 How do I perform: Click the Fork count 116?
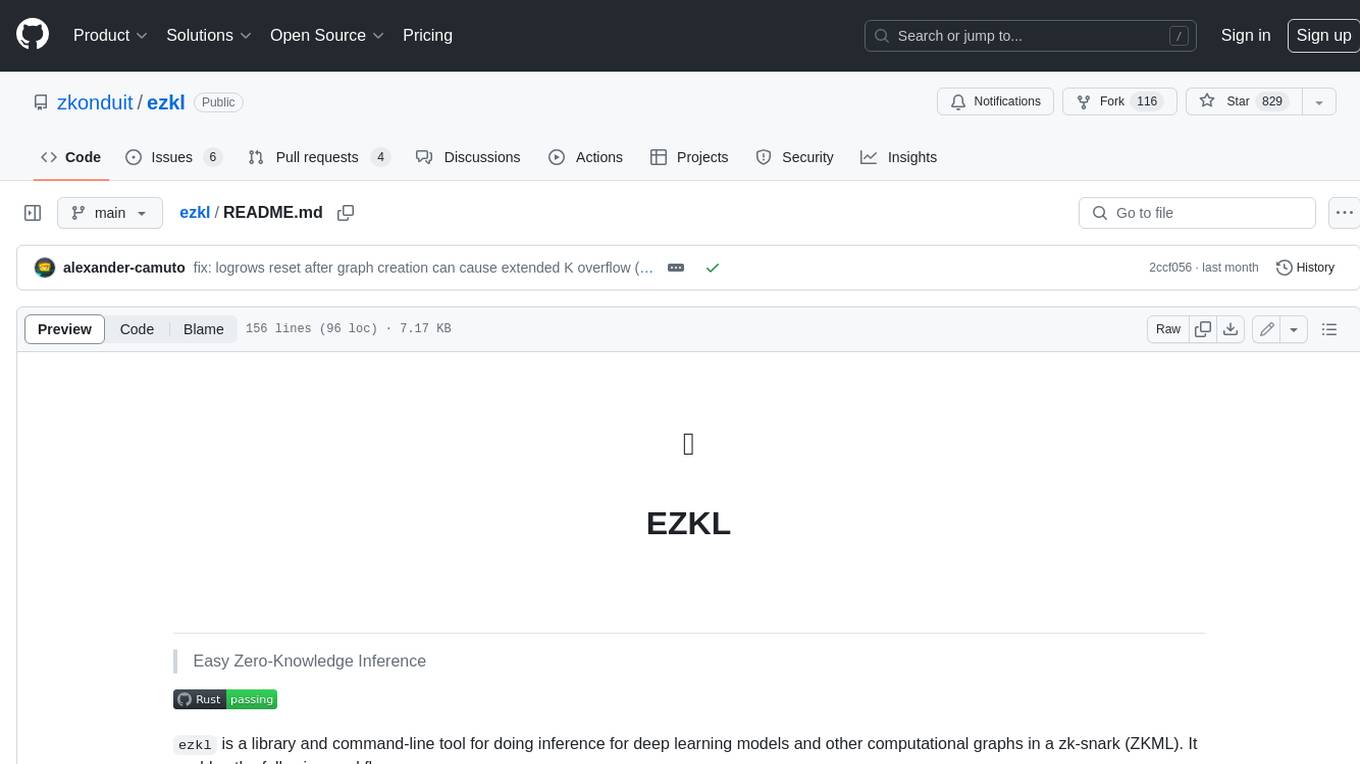(1147, 102)
